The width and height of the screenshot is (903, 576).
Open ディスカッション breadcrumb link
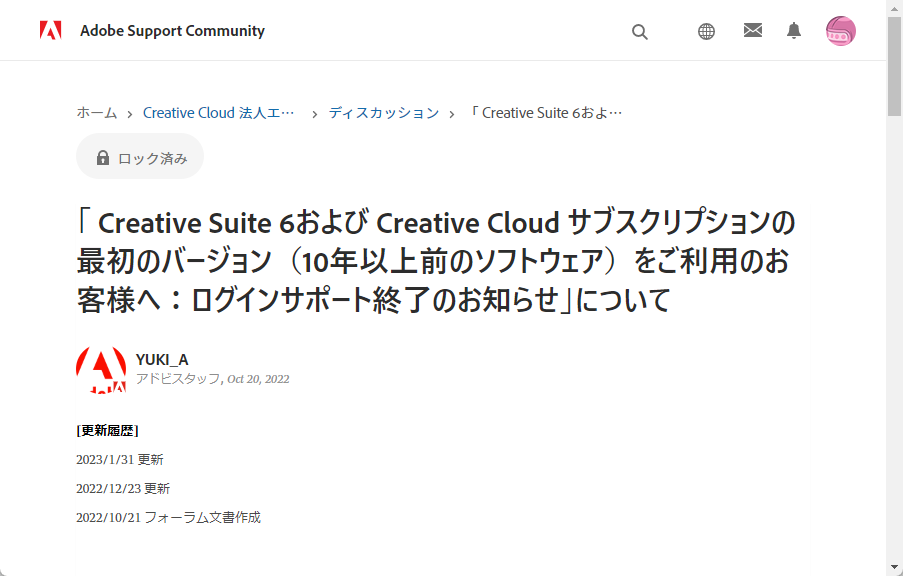tap(384, 113)
